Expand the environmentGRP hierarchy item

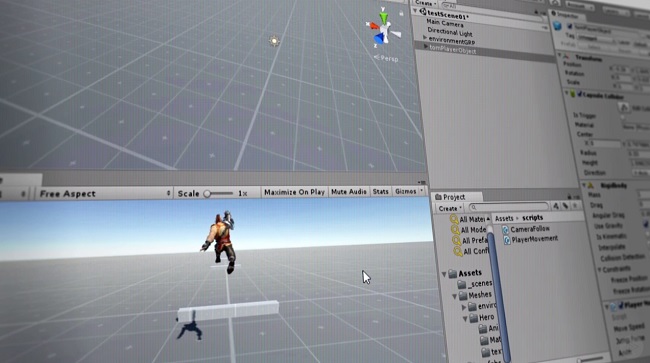pos(424,37)
